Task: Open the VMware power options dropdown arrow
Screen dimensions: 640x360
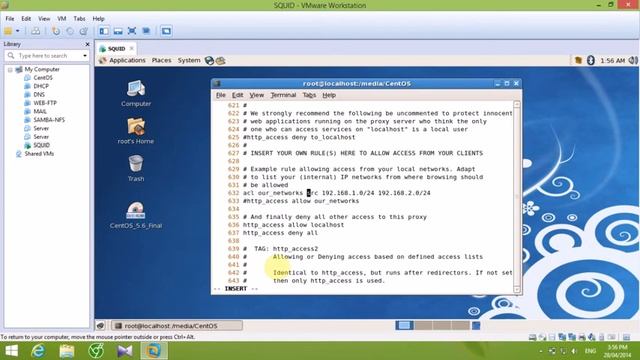Action: 18,31
